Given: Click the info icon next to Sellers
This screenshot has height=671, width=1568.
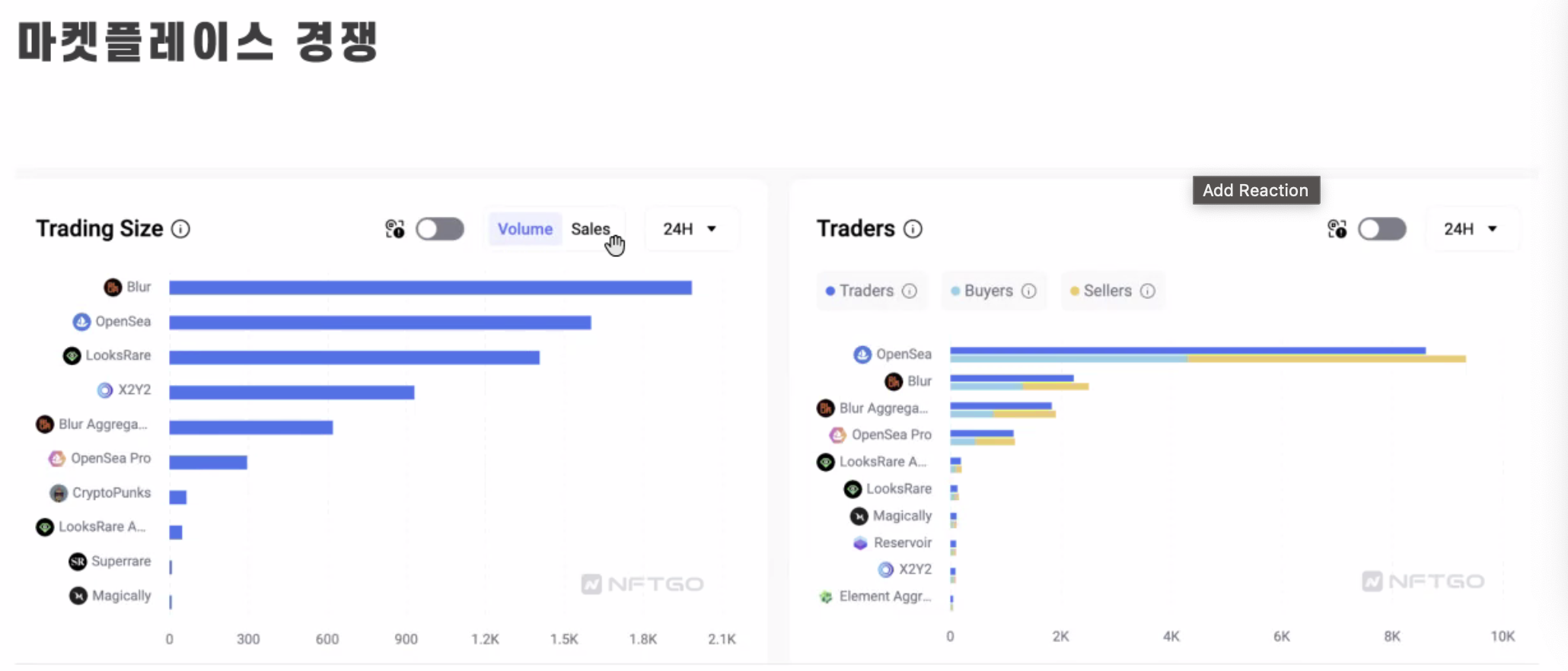Looking at the screenshot, I should point(1148,291).
